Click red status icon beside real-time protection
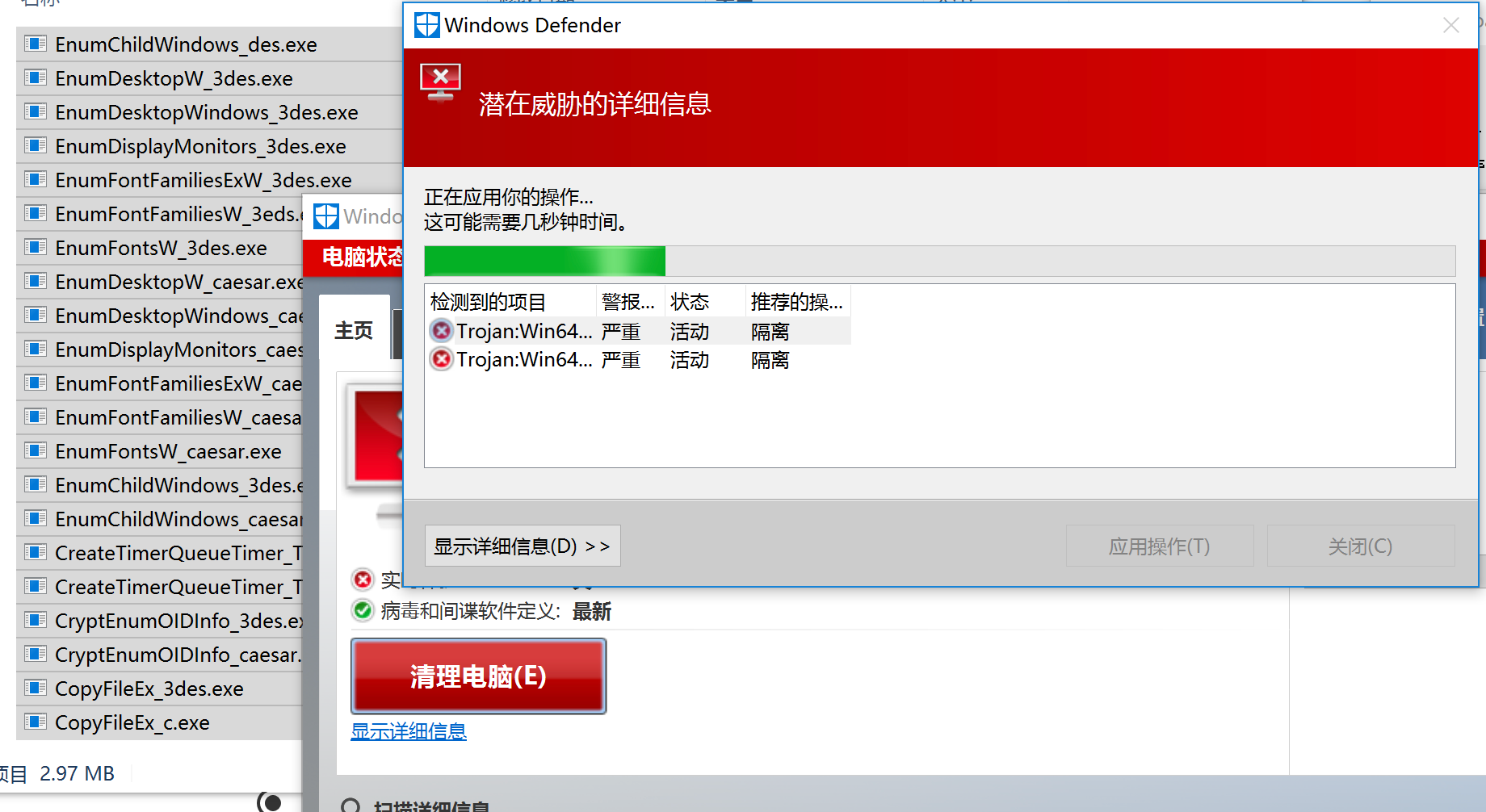The height and width of the screenshot is (812, 1486). [363, 579]
